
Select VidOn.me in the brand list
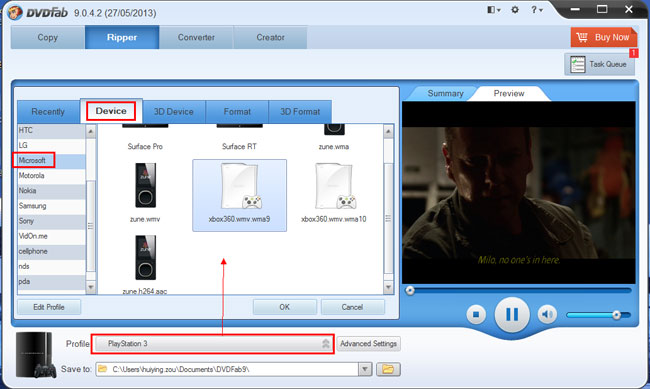pyautogui.click(x=51, y=236)
